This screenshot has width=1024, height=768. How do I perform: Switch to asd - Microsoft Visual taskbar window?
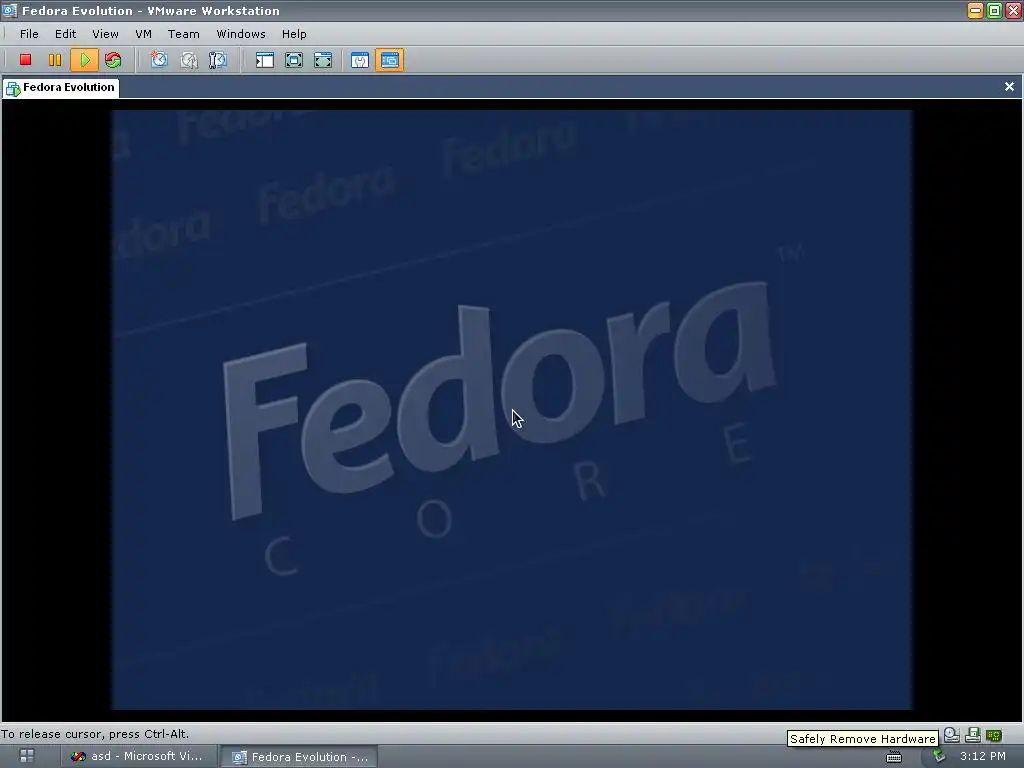point(138,756)
